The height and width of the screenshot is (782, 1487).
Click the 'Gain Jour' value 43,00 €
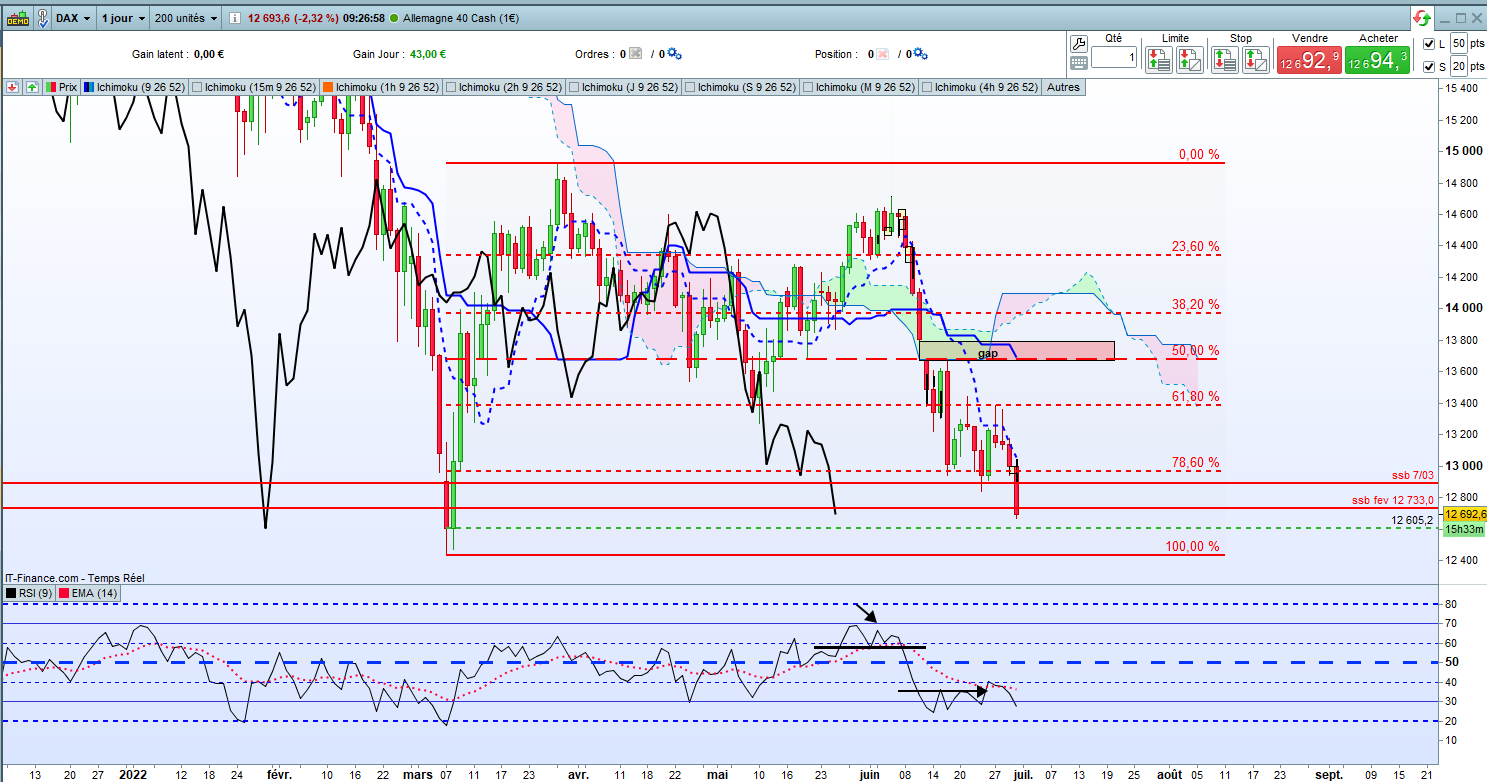tap(429, 55)
